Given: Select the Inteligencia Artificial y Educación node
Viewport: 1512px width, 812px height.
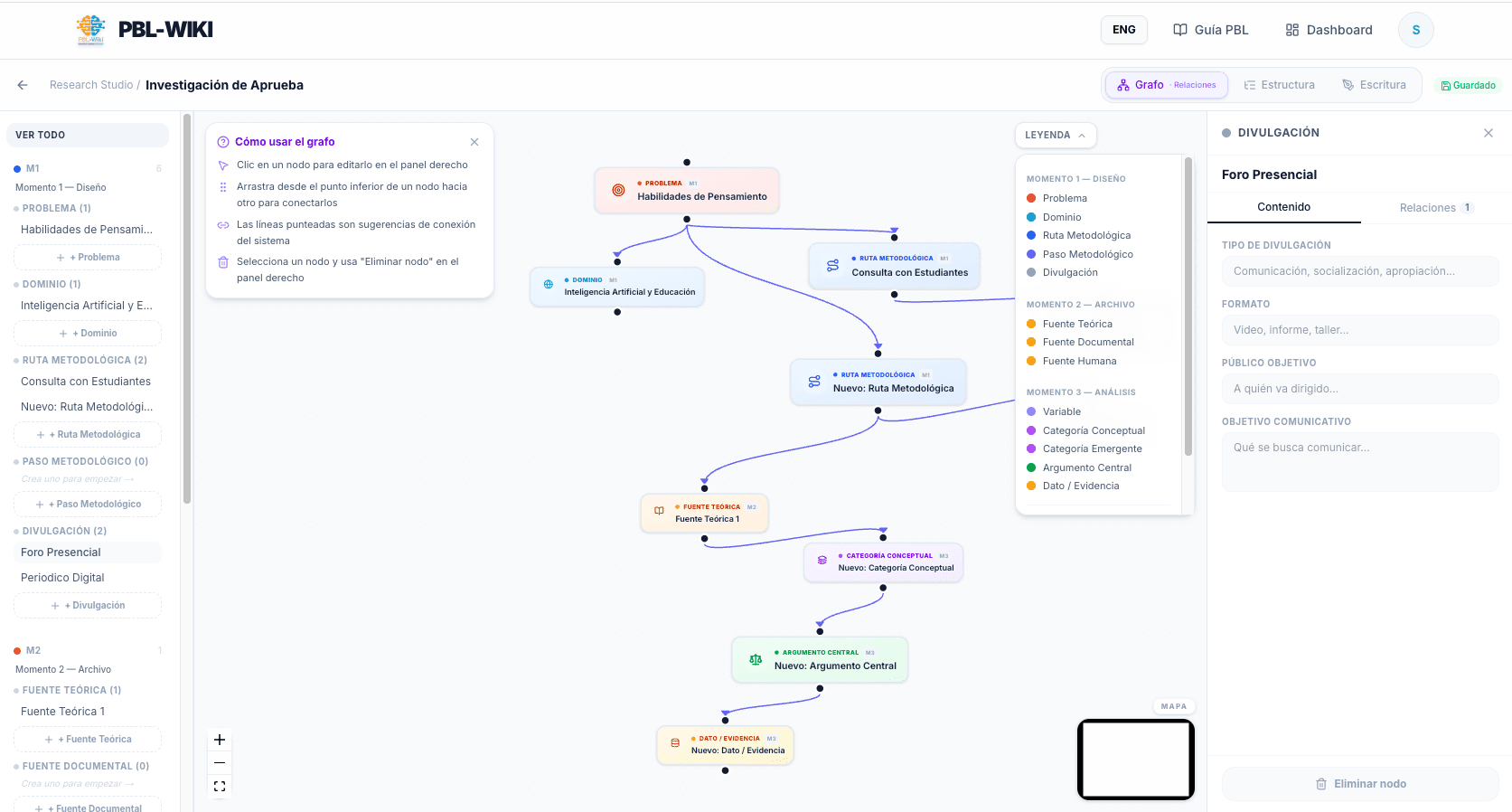Looking at the screenshot, I should tap(617, 287).
